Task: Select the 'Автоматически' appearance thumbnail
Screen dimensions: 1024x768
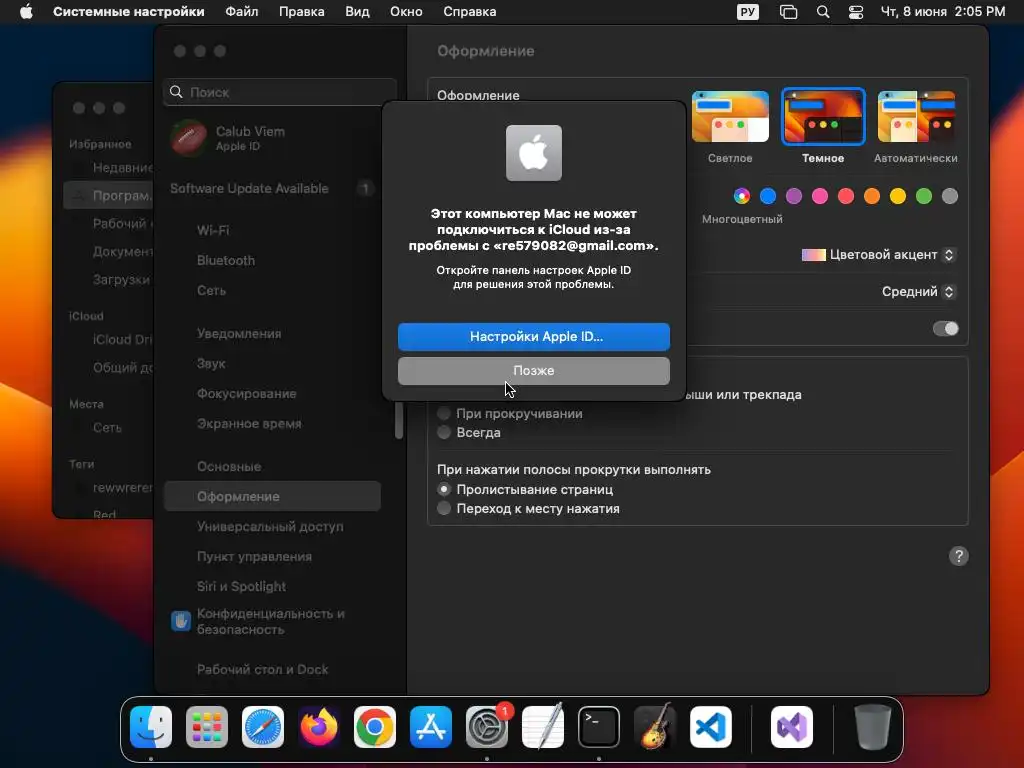Action: click(917, 116)
